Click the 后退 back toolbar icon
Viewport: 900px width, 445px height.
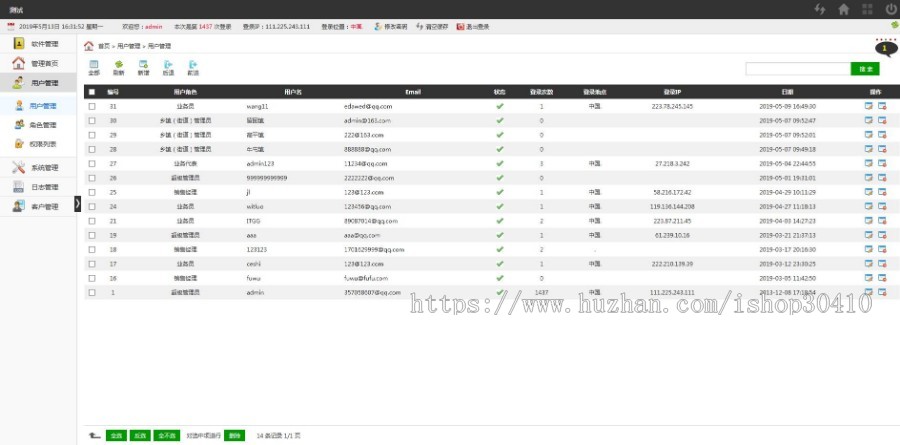click(x=168, y=68)
